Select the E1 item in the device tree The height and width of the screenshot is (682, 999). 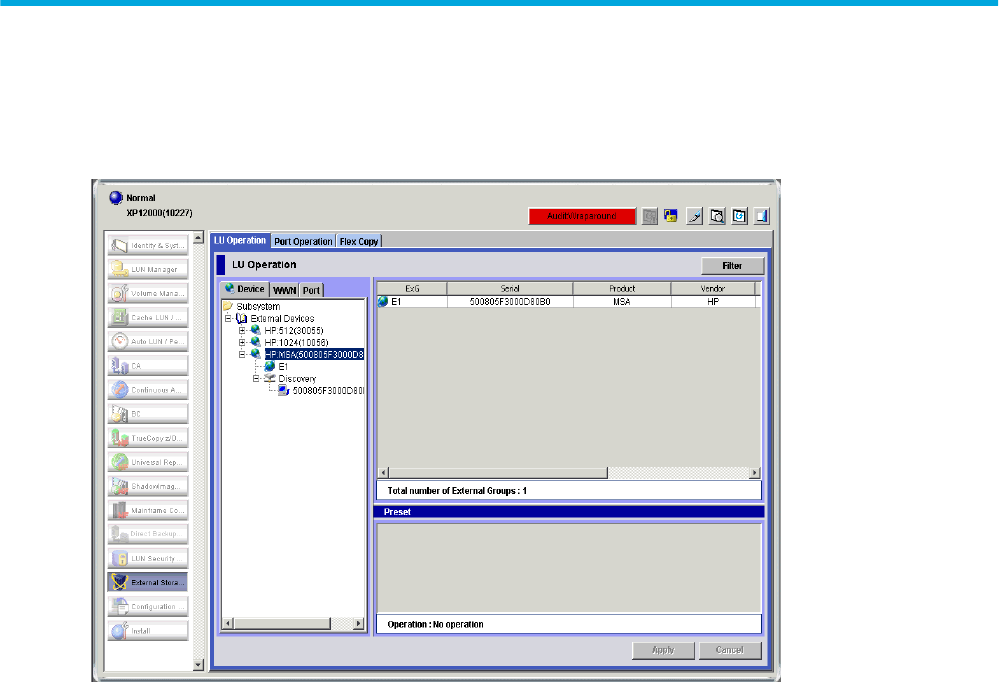click(x=282, y=367)
